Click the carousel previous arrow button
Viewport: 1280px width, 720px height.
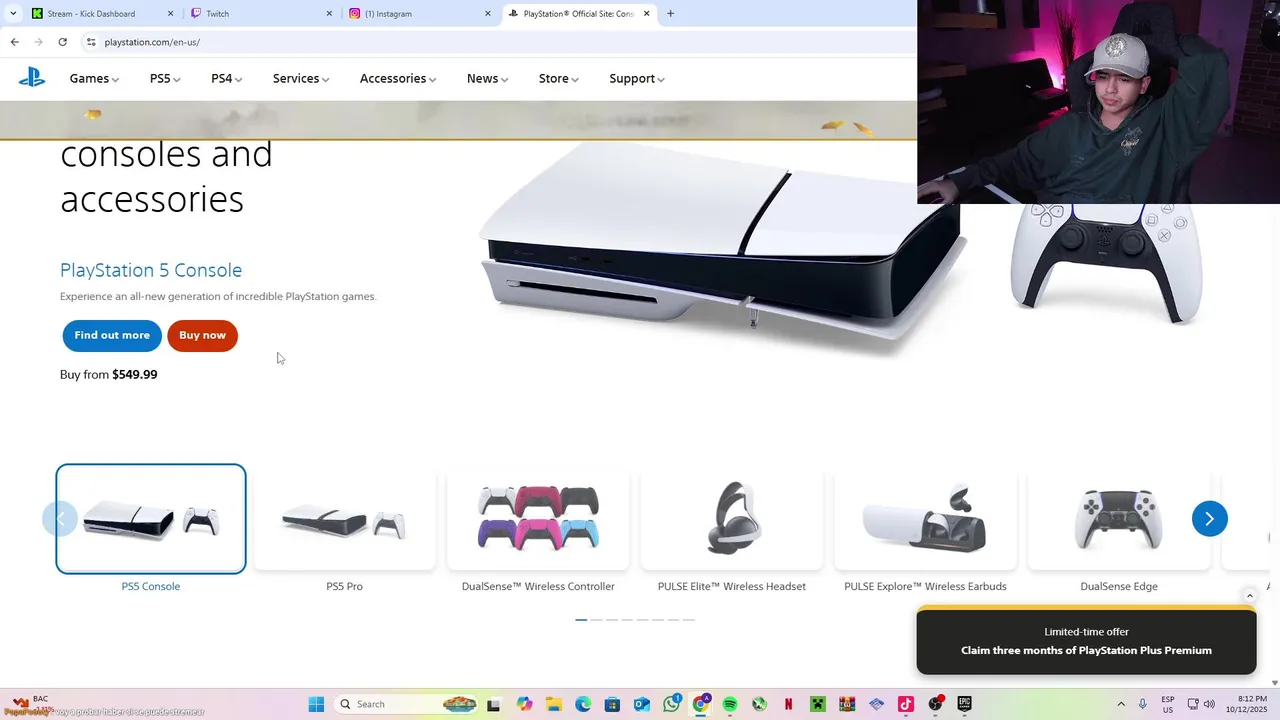[x=60, y=518]
